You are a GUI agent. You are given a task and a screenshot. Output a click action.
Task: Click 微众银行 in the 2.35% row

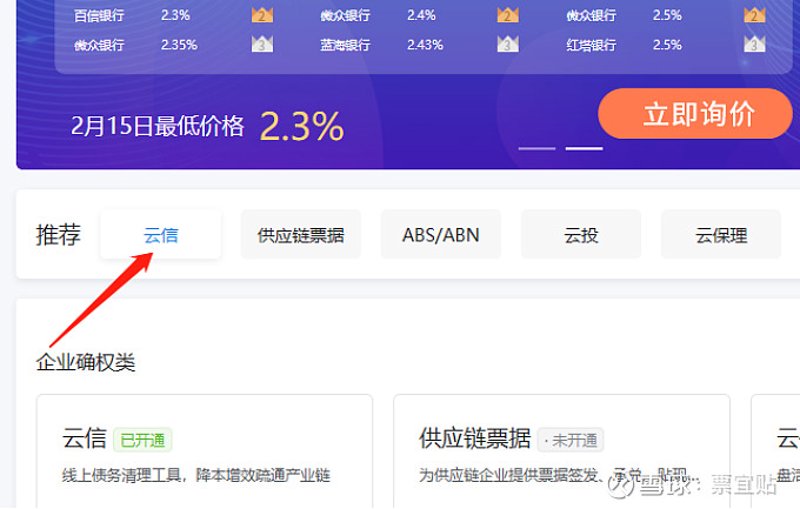point(99,45)
